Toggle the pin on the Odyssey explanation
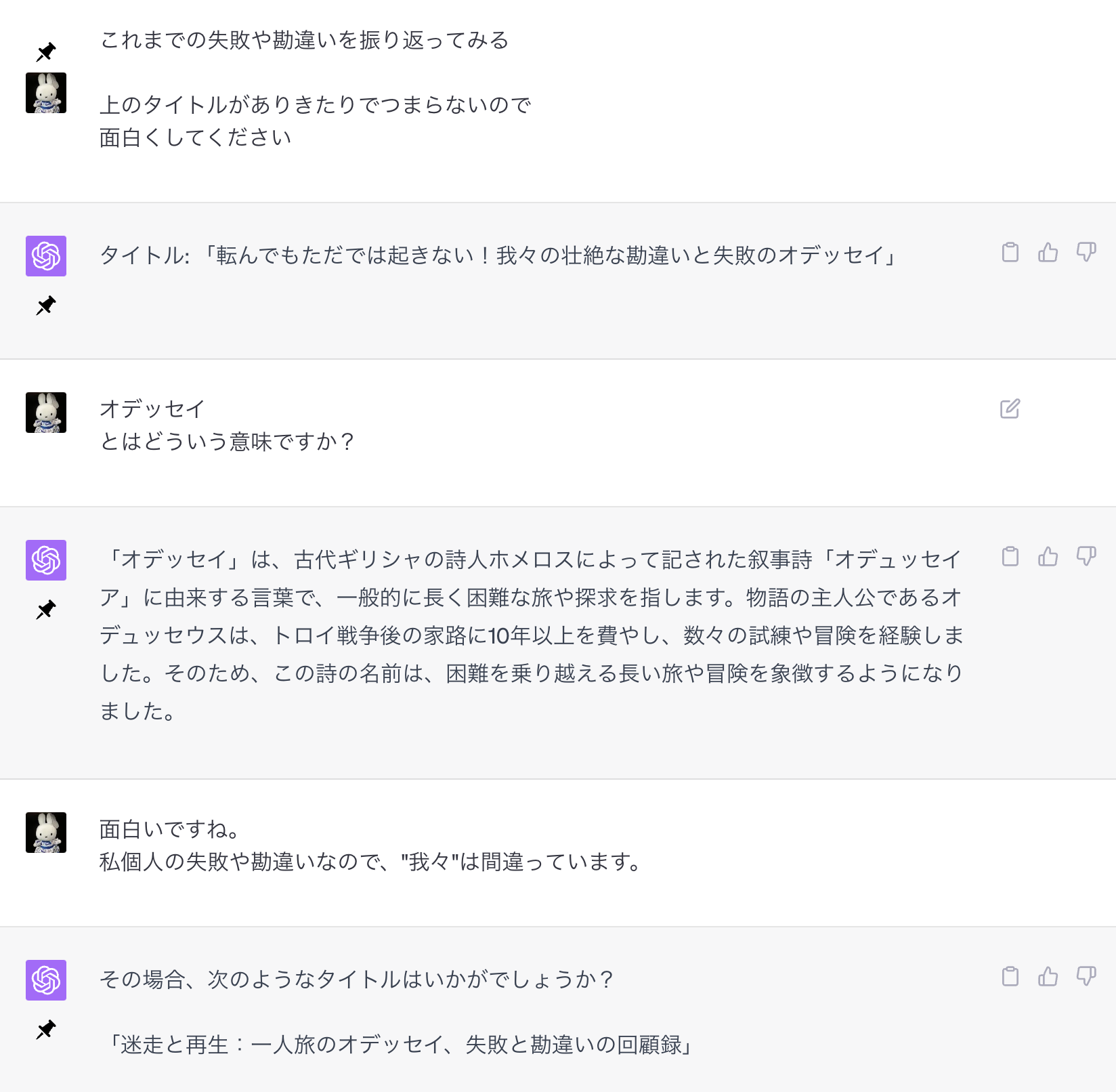Viewport: 1116px width, 1092px height. (x=45, y=609)
